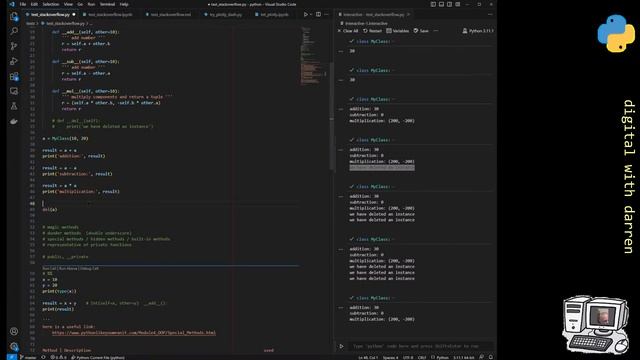Open the Run Python File dropdown arrow
The height and width of the screenshot is (360, 640).
point(311,14)
